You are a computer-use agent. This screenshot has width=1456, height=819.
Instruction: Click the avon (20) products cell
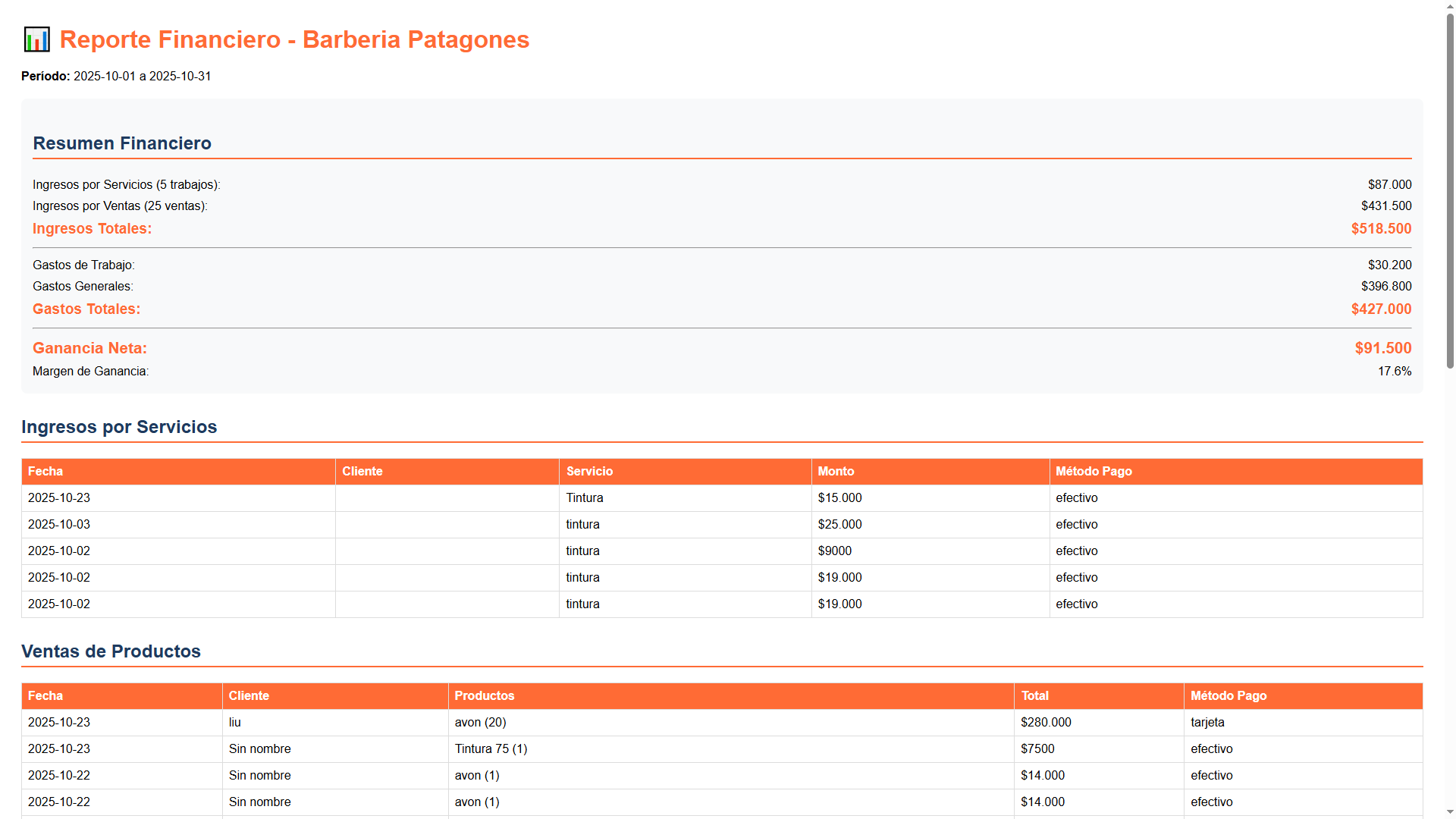point(480,722)
